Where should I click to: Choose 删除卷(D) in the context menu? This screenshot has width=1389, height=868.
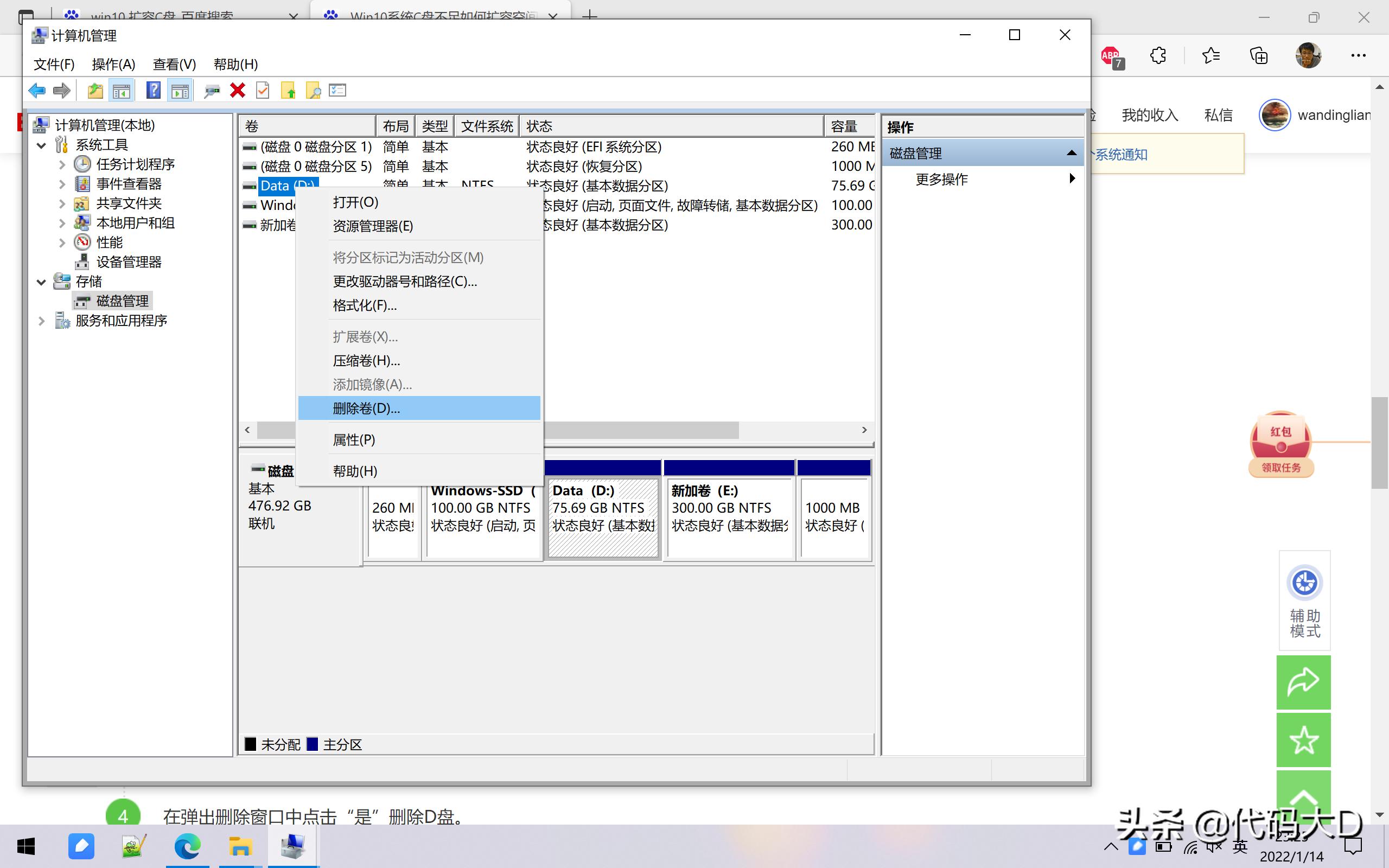tap(365, 408)
